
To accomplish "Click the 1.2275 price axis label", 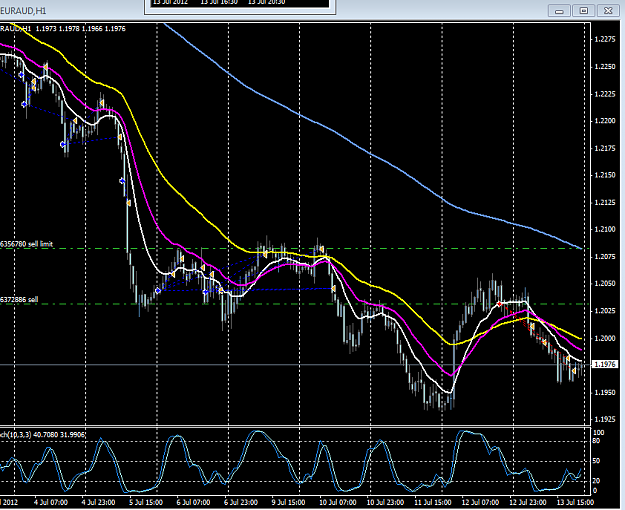I will tap(605, 39).
